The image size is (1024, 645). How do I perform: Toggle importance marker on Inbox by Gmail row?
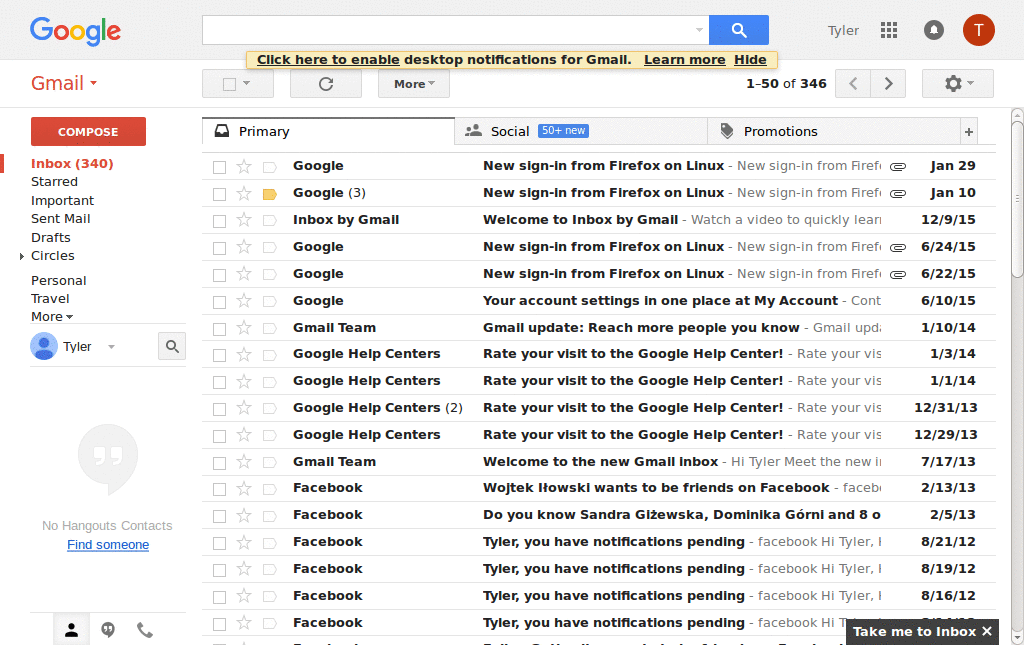click(x=270, y=221)
